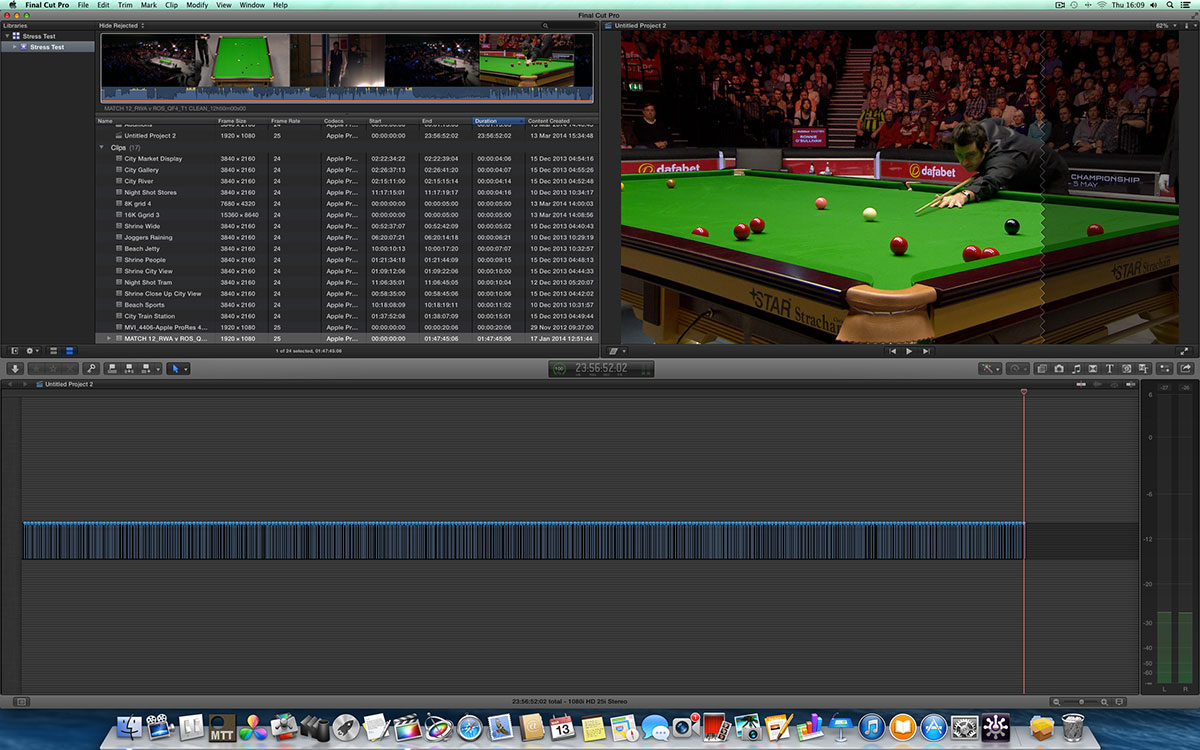Click the Share project button
1200x750 pixels.
(1185, 369)
